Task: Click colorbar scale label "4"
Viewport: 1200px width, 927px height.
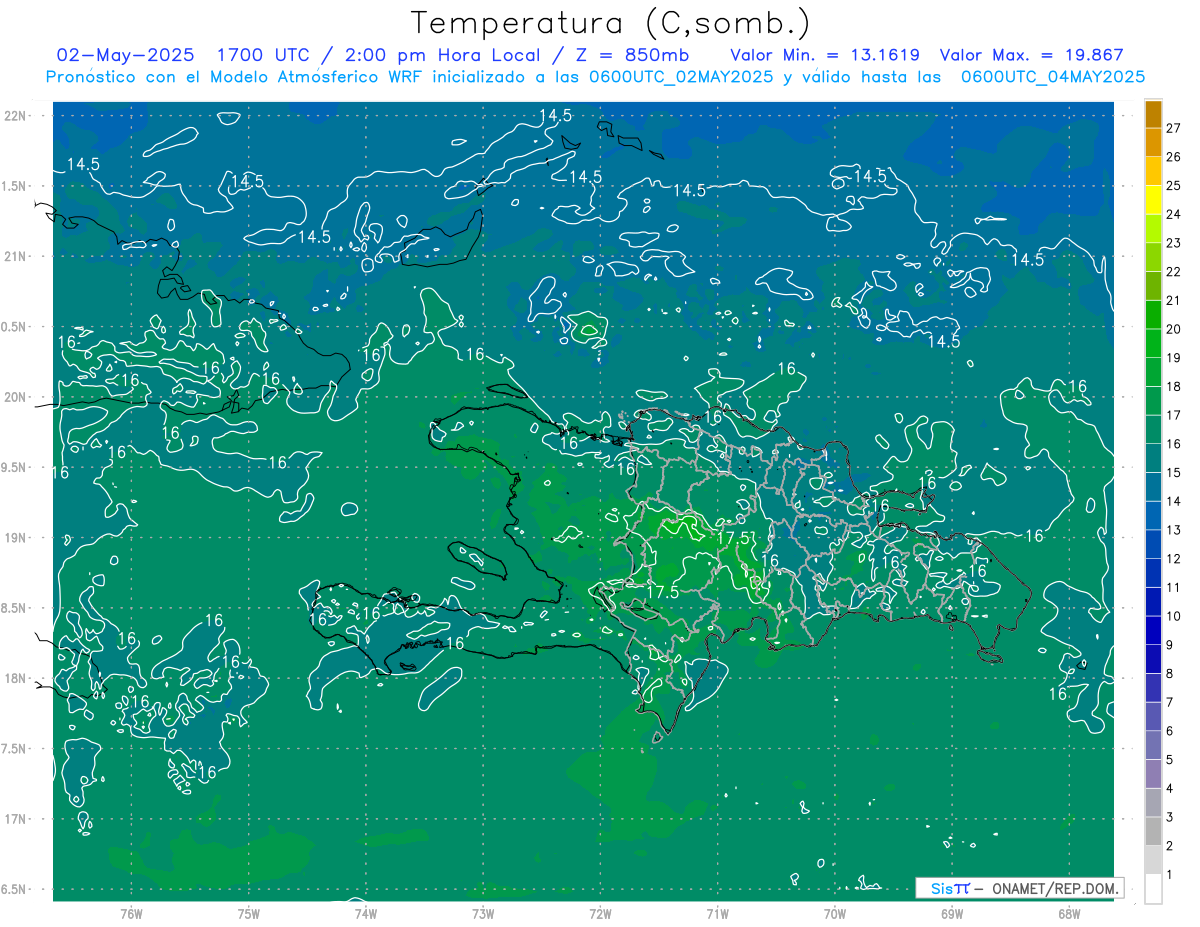Action: [1171, 788]
